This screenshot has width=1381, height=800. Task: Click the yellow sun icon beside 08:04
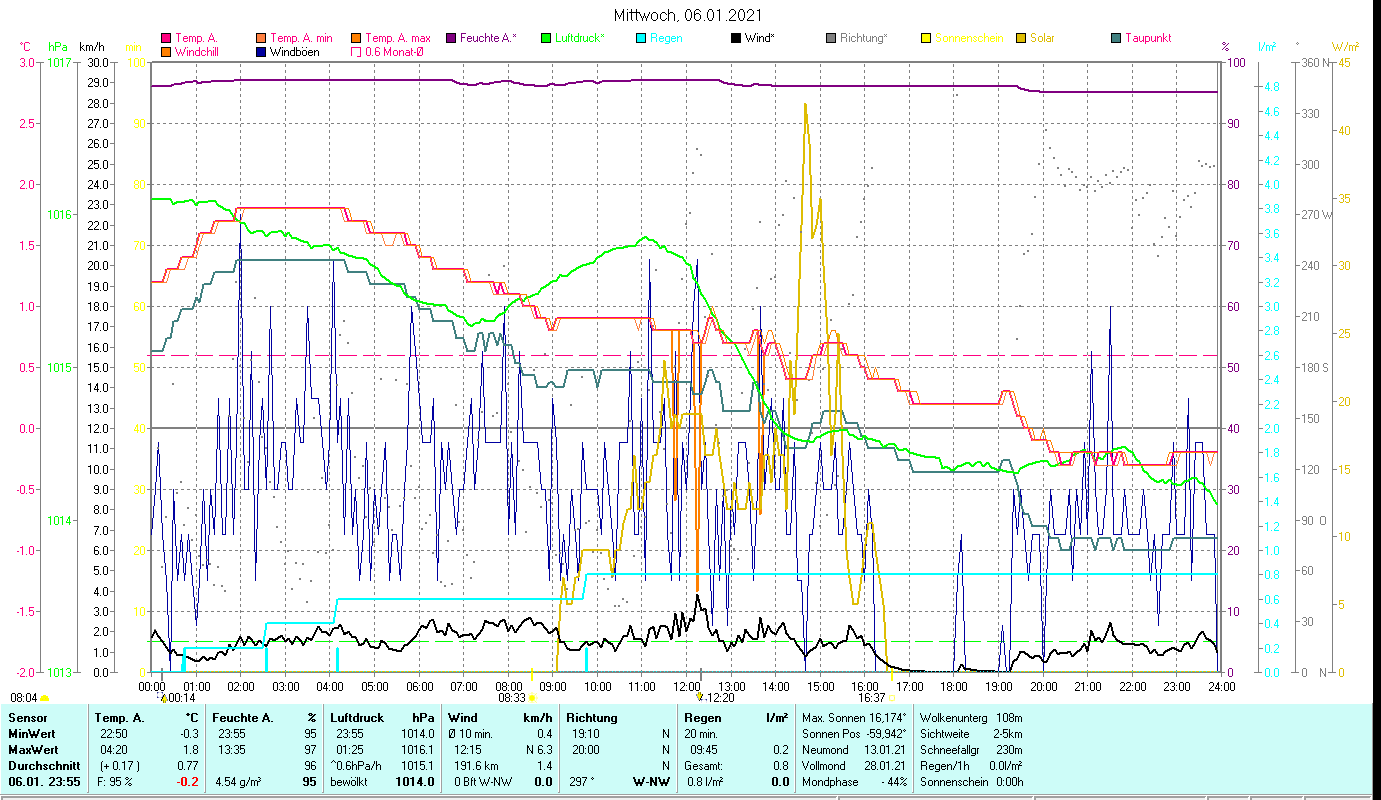pos(45,698)
